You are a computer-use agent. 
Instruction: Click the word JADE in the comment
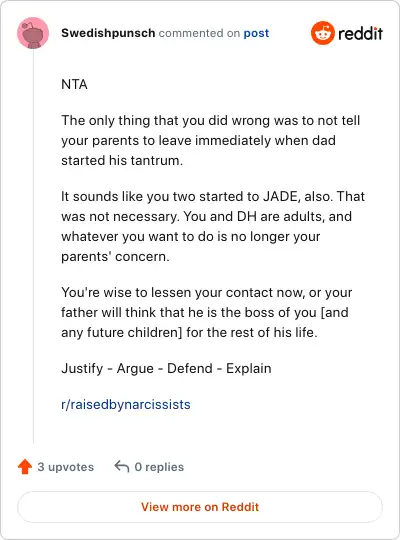click(x=280, y=196)
